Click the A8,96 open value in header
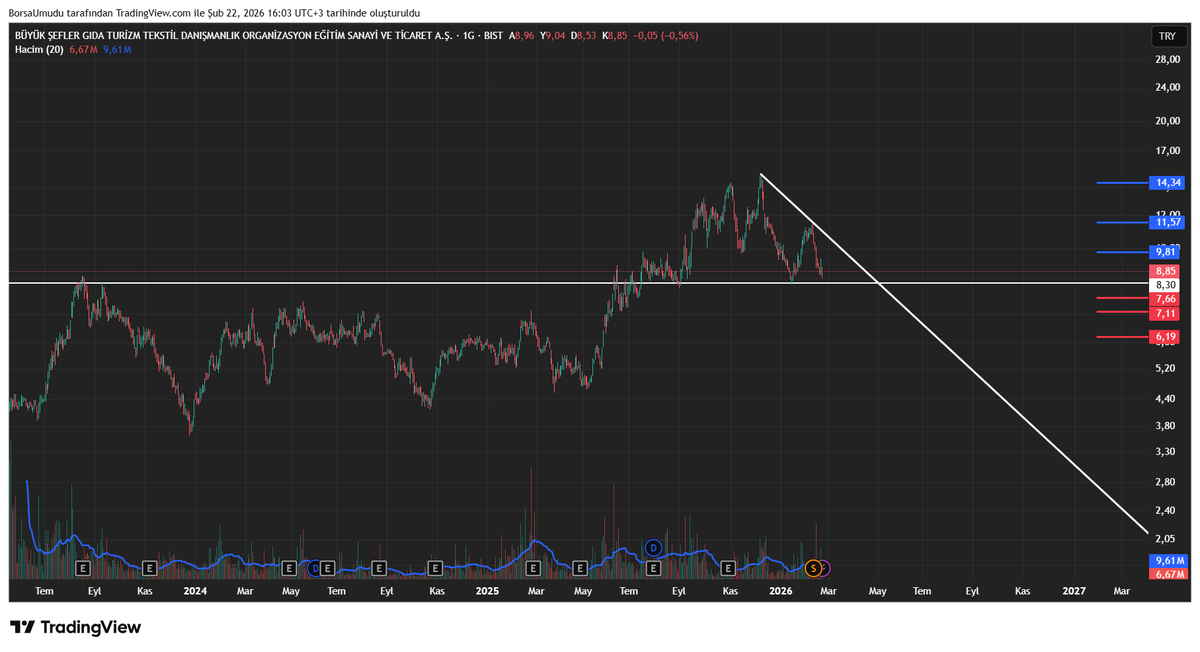This screenshot has width=1200, height=652. (x=521, y=35)
